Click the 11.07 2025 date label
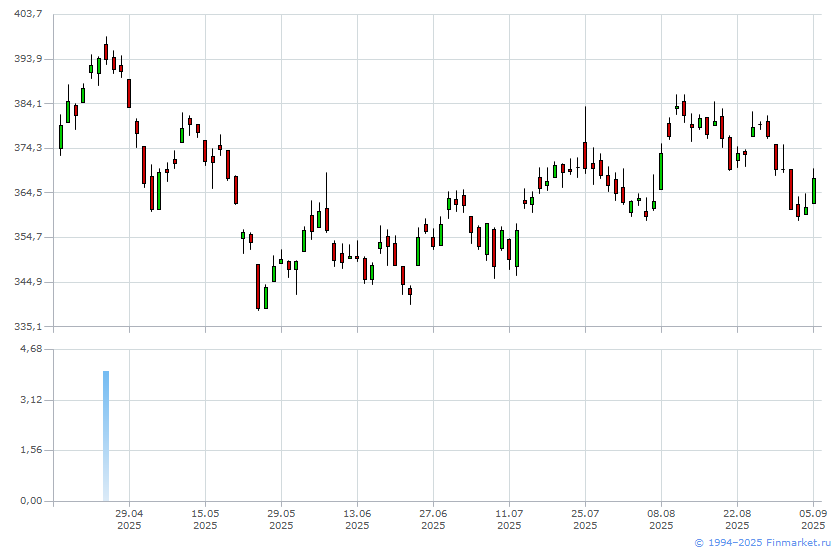The width and height of the screenshot is (840, 550). (x=509, y=519)
